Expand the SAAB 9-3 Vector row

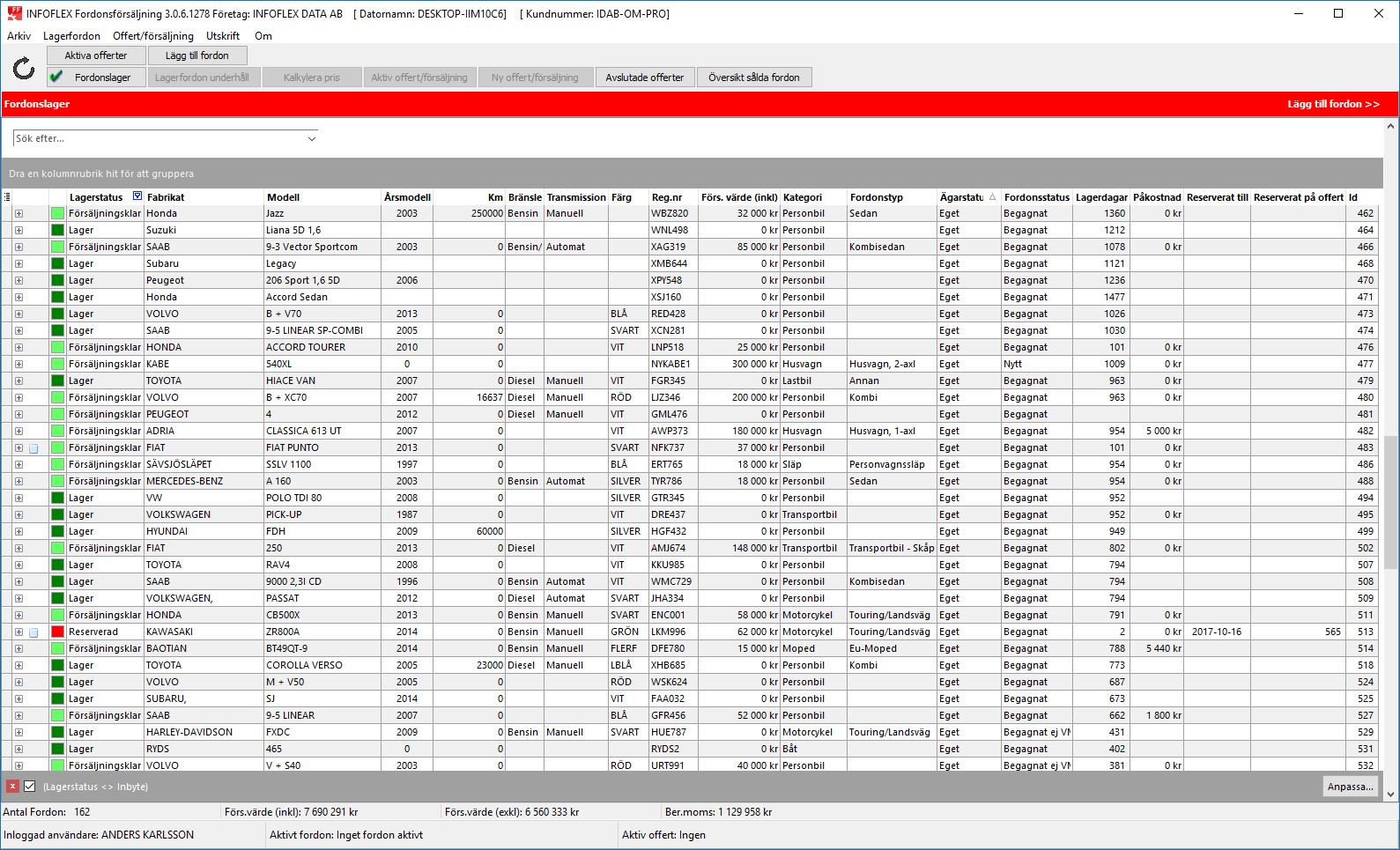tap(19, 248)
